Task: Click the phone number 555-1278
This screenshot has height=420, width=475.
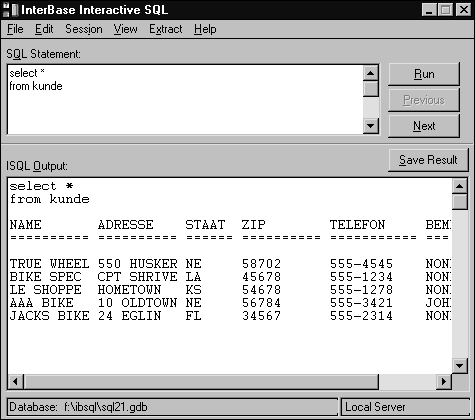Action: (x=361, y=290)
